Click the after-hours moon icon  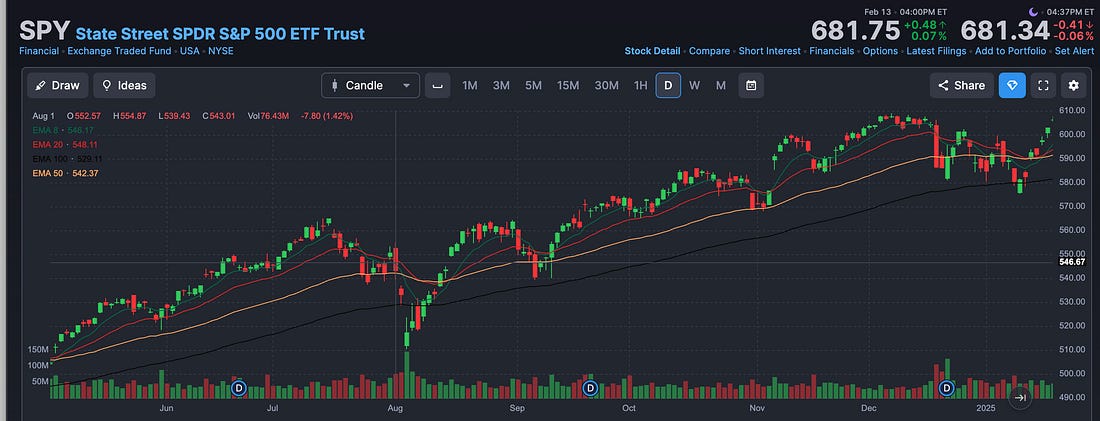1033,12
